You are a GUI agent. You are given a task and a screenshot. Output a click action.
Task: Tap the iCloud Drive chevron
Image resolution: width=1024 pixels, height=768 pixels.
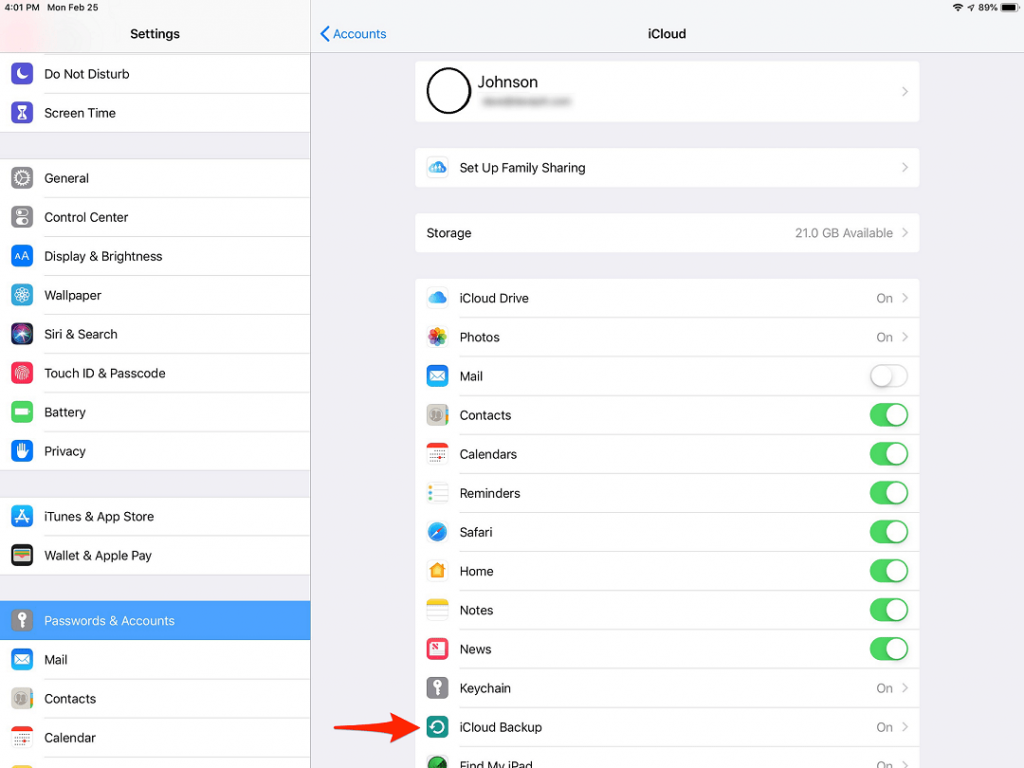point(904,298)
